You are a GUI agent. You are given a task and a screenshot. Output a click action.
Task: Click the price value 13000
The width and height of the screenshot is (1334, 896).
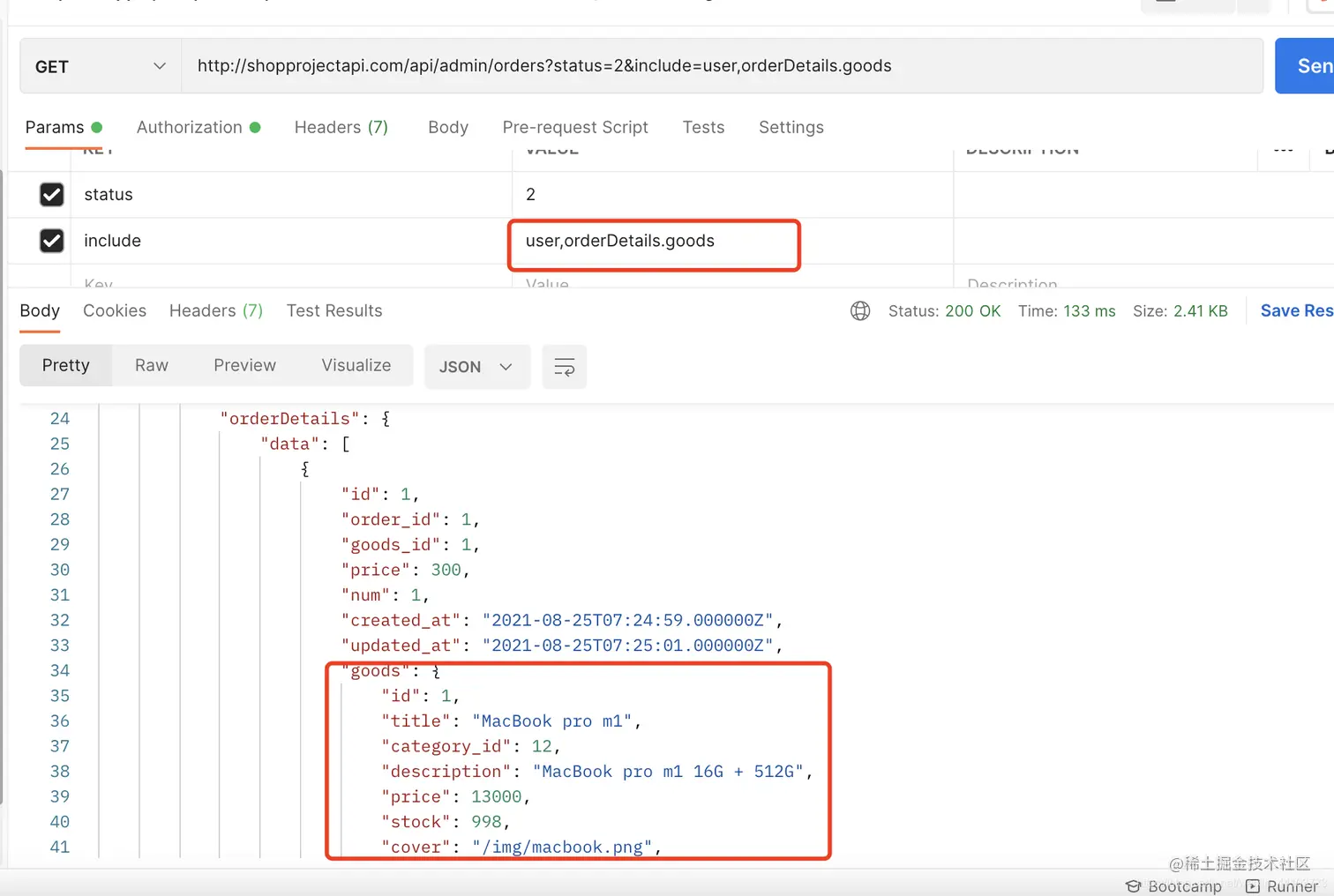[497, 796]
